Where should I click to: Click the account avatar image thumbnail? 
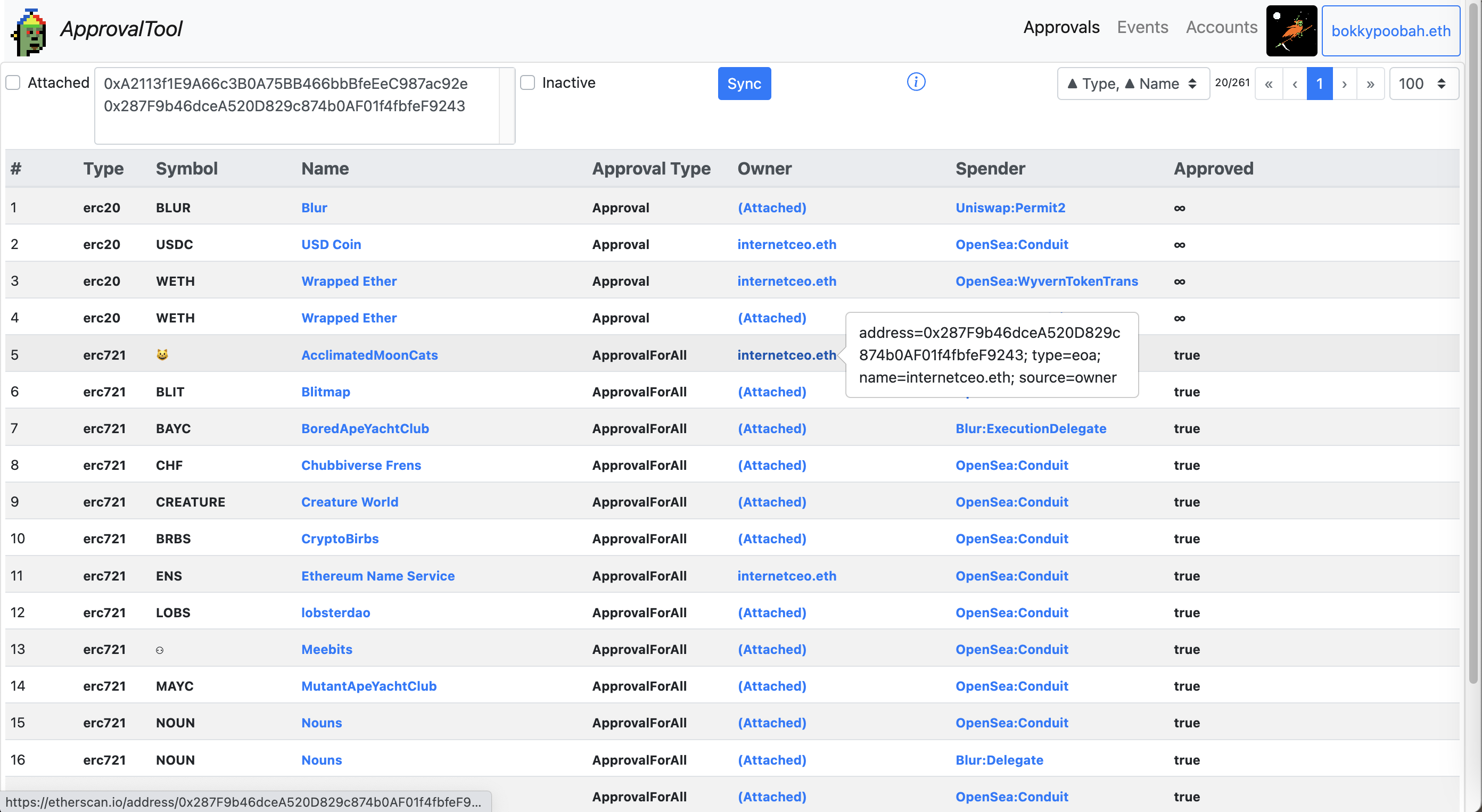(1291, 30)
